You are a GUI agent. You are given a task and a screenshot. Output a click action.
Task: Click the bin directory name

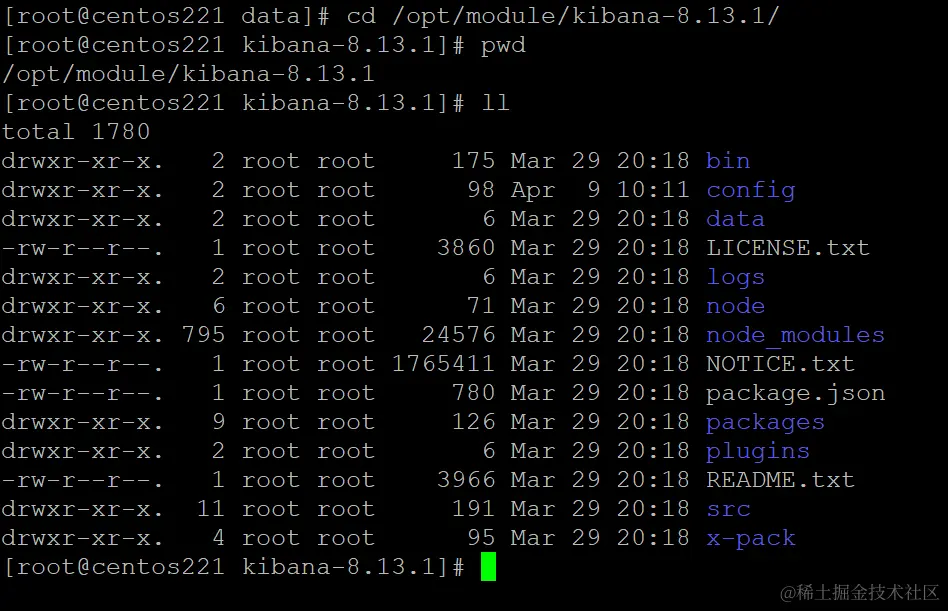coord(727,161)
